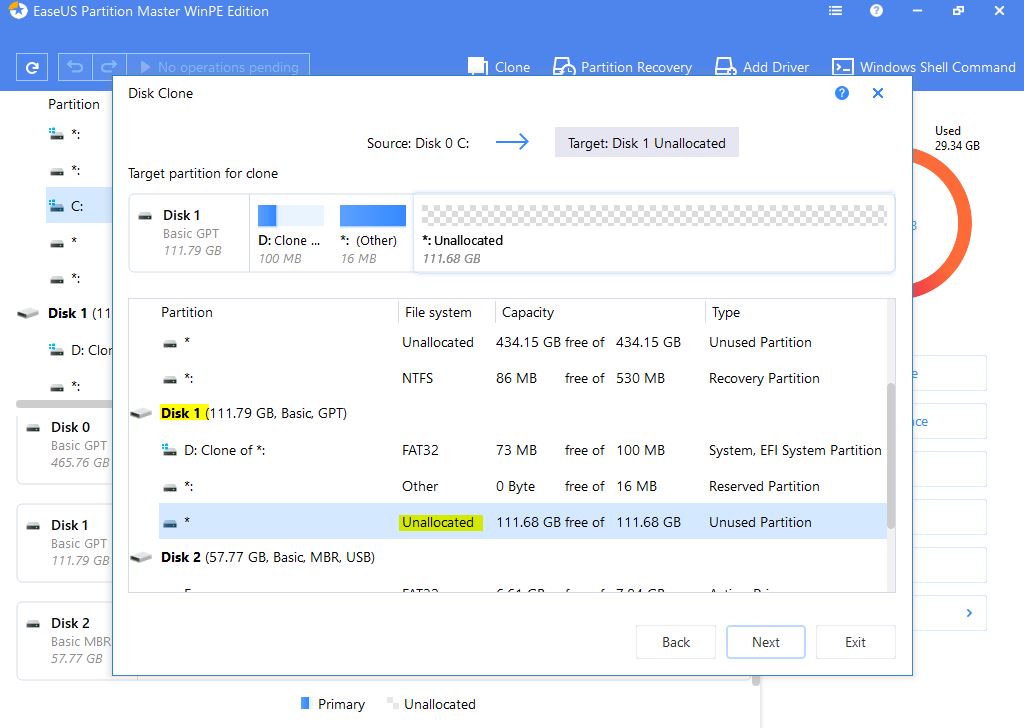Screen dimensions: 1024x728
Task: Open Partition Recovery from toolbar
Action: coord(623,67)
